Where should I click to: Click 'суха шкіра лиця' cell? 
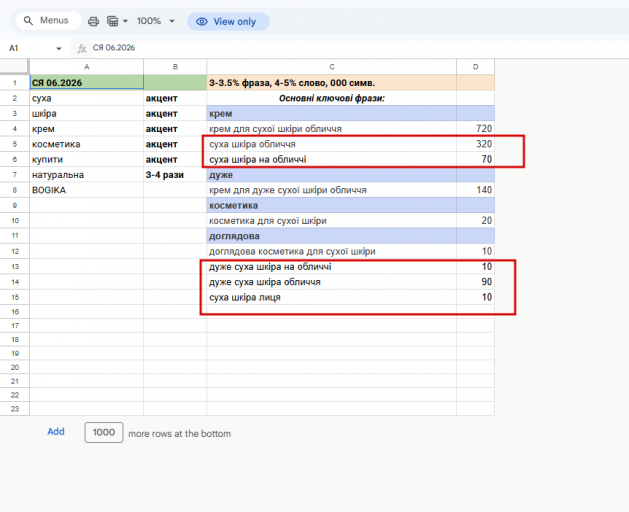(x=332, y=297)
